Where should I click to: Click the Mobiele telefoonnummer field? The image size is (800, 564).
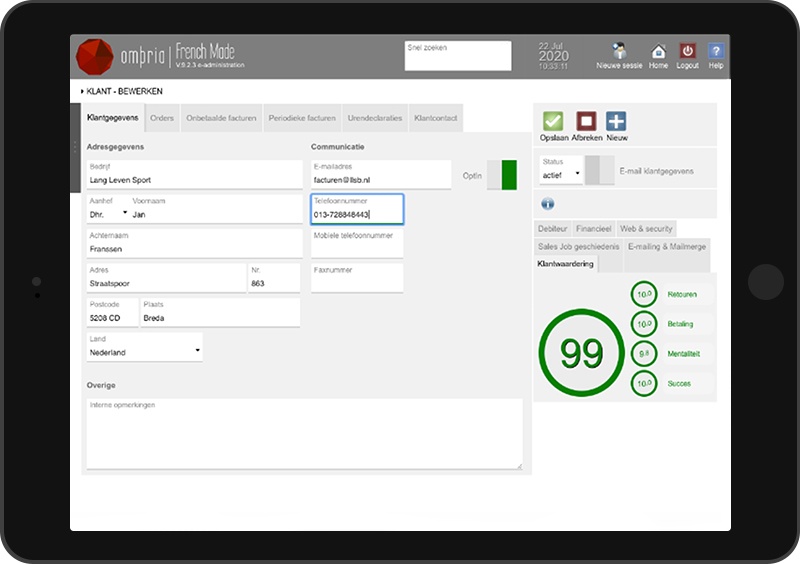(357, 243)
